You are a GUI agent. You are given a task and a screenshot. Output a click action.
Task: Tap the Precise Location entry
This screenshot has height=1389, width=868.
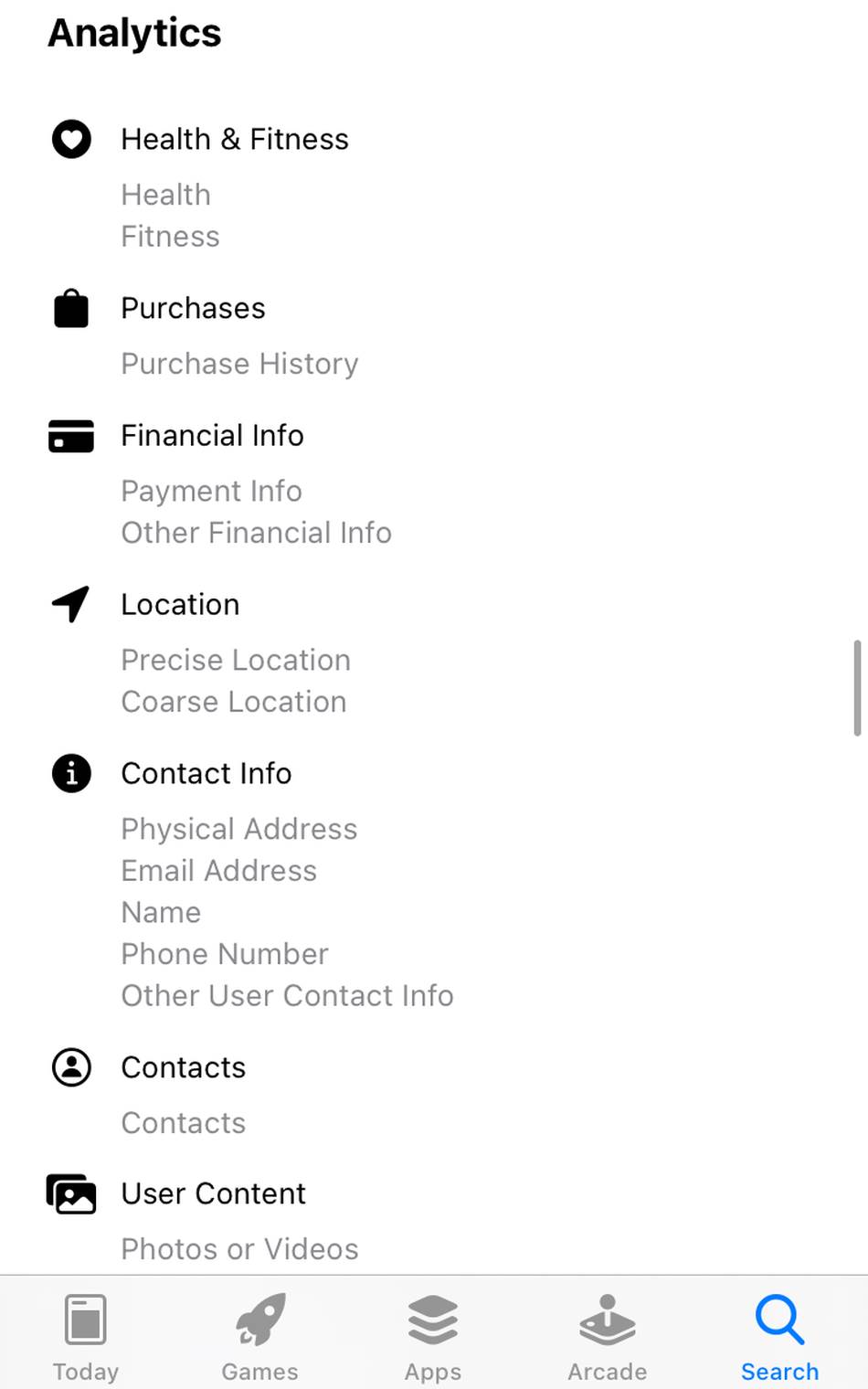tap(236, 660)
